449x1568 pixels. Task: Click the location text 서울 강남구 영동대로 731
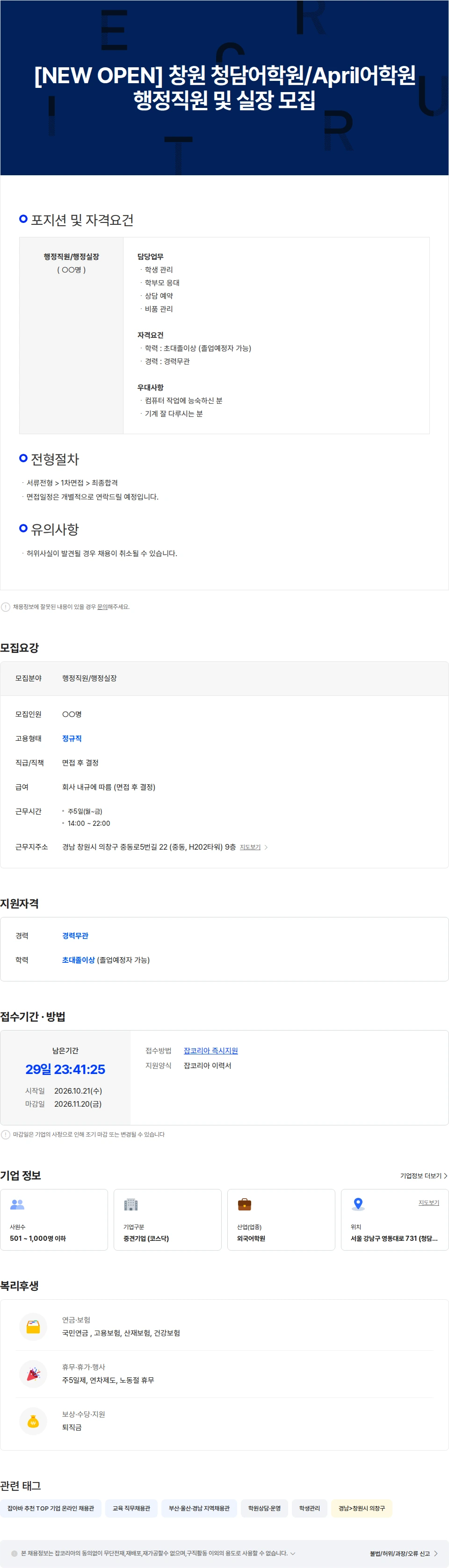394,1239
